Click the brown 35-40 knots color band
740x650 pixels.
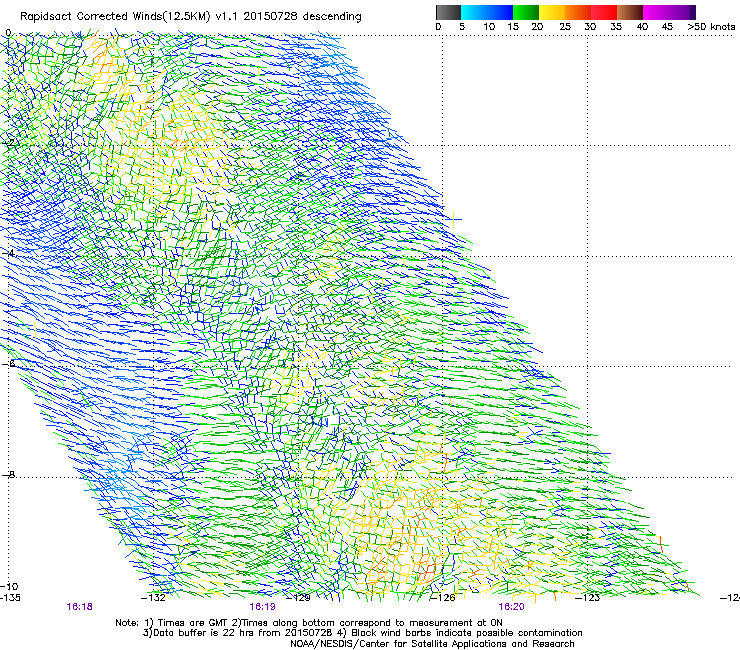tap(630, 12)
